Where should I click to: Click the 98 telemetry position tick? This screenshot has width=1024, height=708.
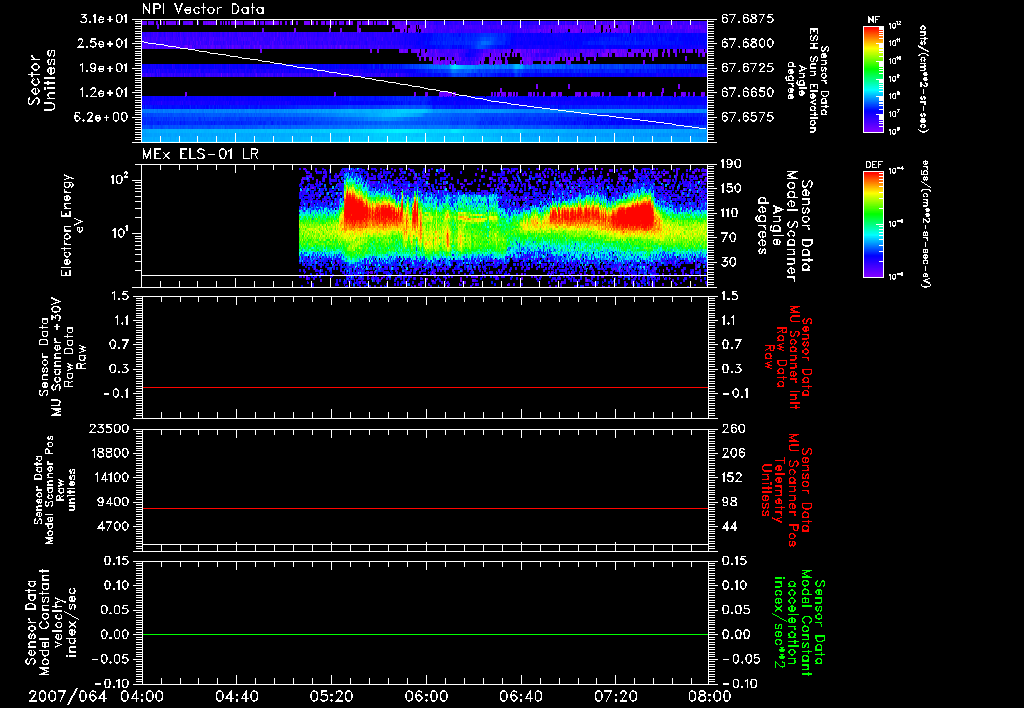(x=729, y=502)
